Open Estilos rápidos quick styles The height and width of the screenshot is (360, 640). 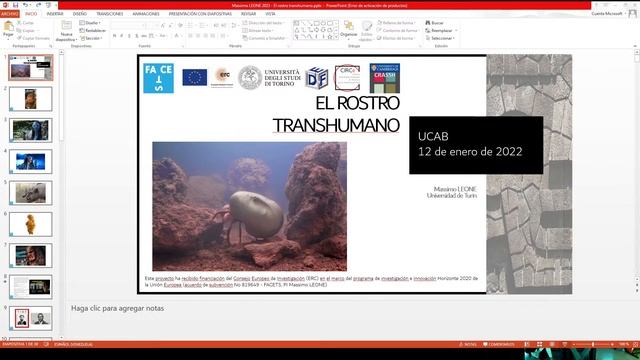point(366,31)
